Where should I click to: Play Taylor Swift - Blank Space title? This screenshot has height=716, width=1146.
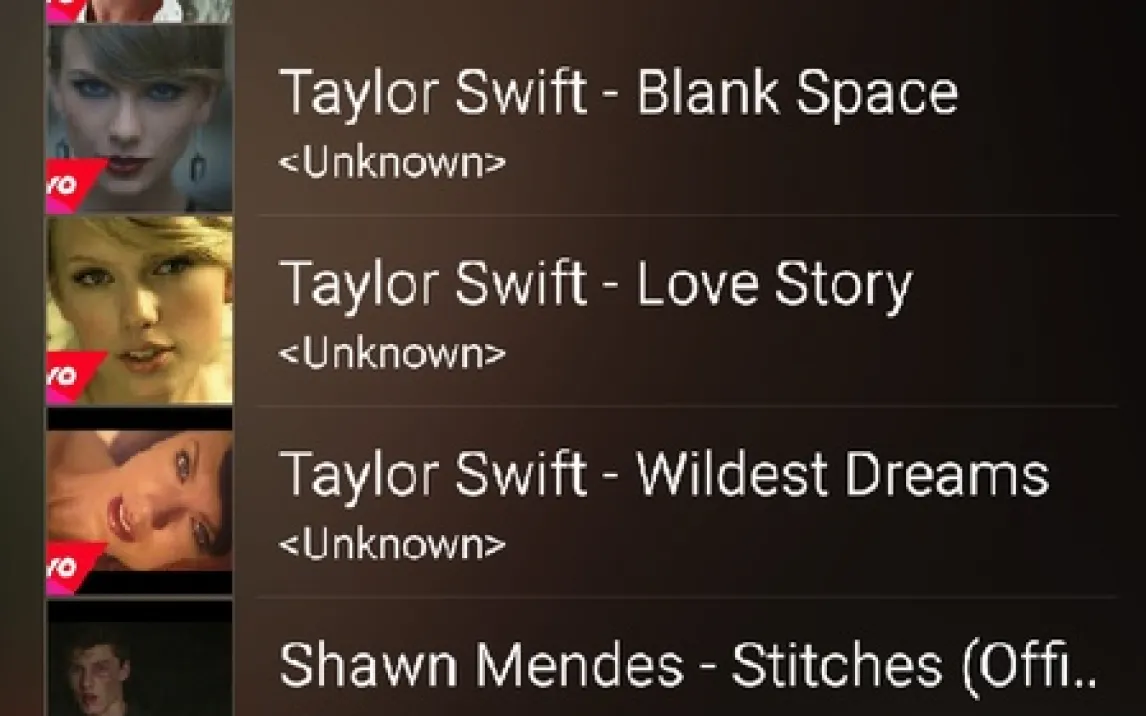click(618, 93)
